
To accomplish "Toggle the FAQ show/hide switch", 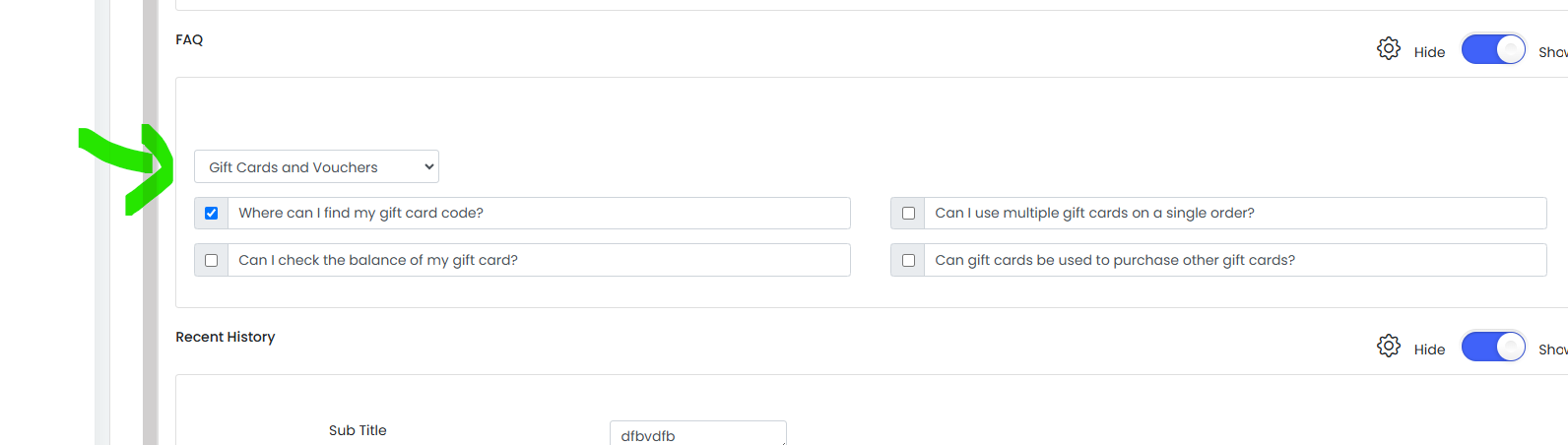I will pos(1493,49).
